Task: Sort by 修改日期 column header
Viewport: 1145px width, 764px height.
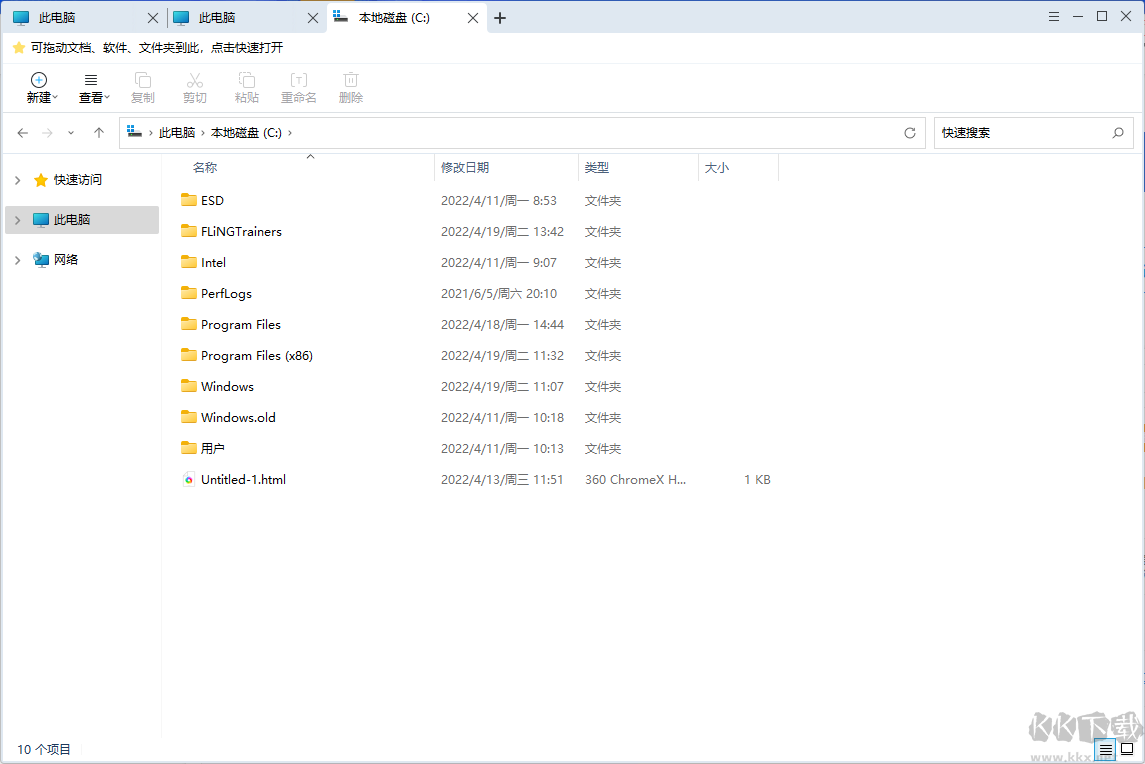Action: coord(465,168)
